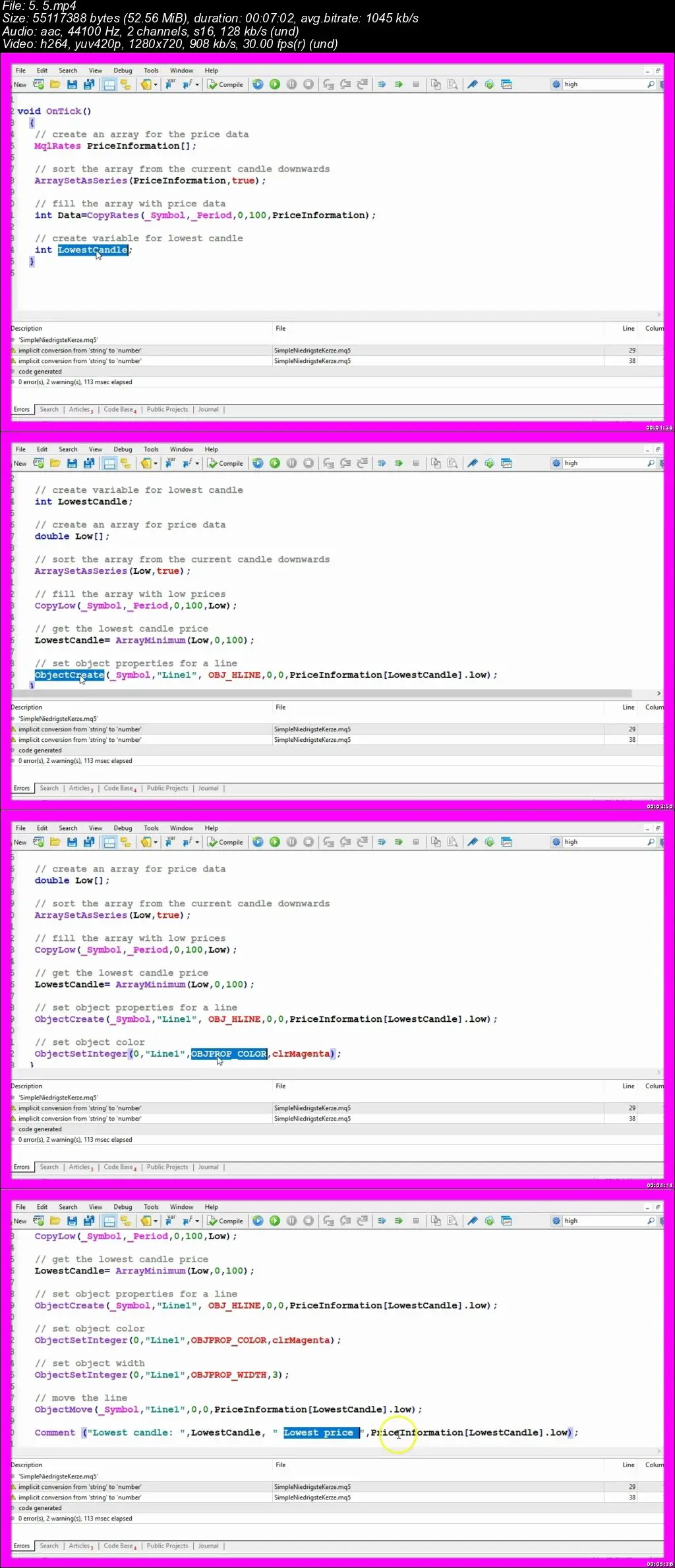Click the Step Out icon in the 00:02:50 frame
This screenshot has width=675, height=1568.
[x=362, y=463]
